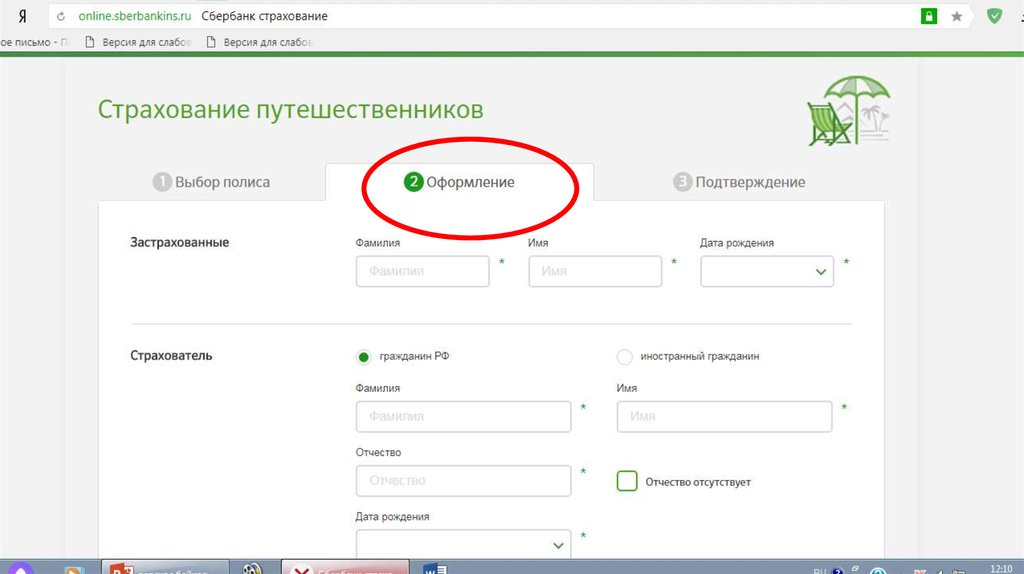The image size is (1024, 574).
Task: Expand policyholder's 'Дата рождения' dropdown
Action: pos(463,544)
